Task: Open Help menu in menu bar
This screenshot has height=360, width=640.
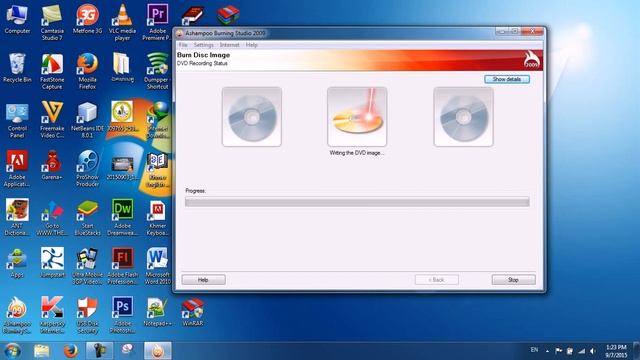Action: pos(251,45)
